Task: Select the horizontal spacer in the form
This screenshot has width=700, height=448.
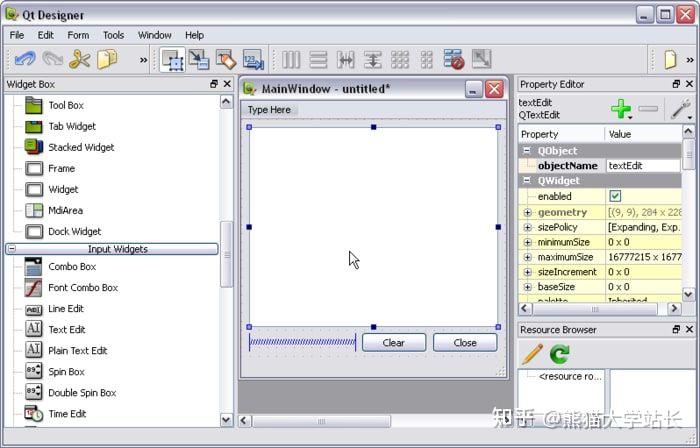Action: [302, 342]
